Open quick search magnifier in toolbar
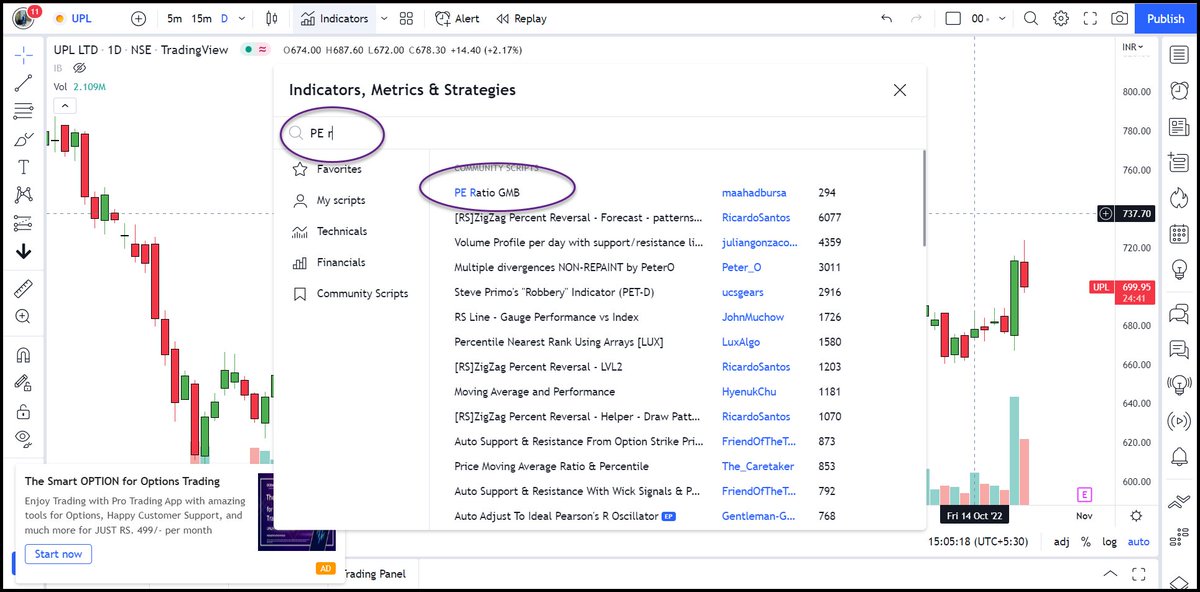The height and width of the screenshot is (592, 1200). 1031,18
